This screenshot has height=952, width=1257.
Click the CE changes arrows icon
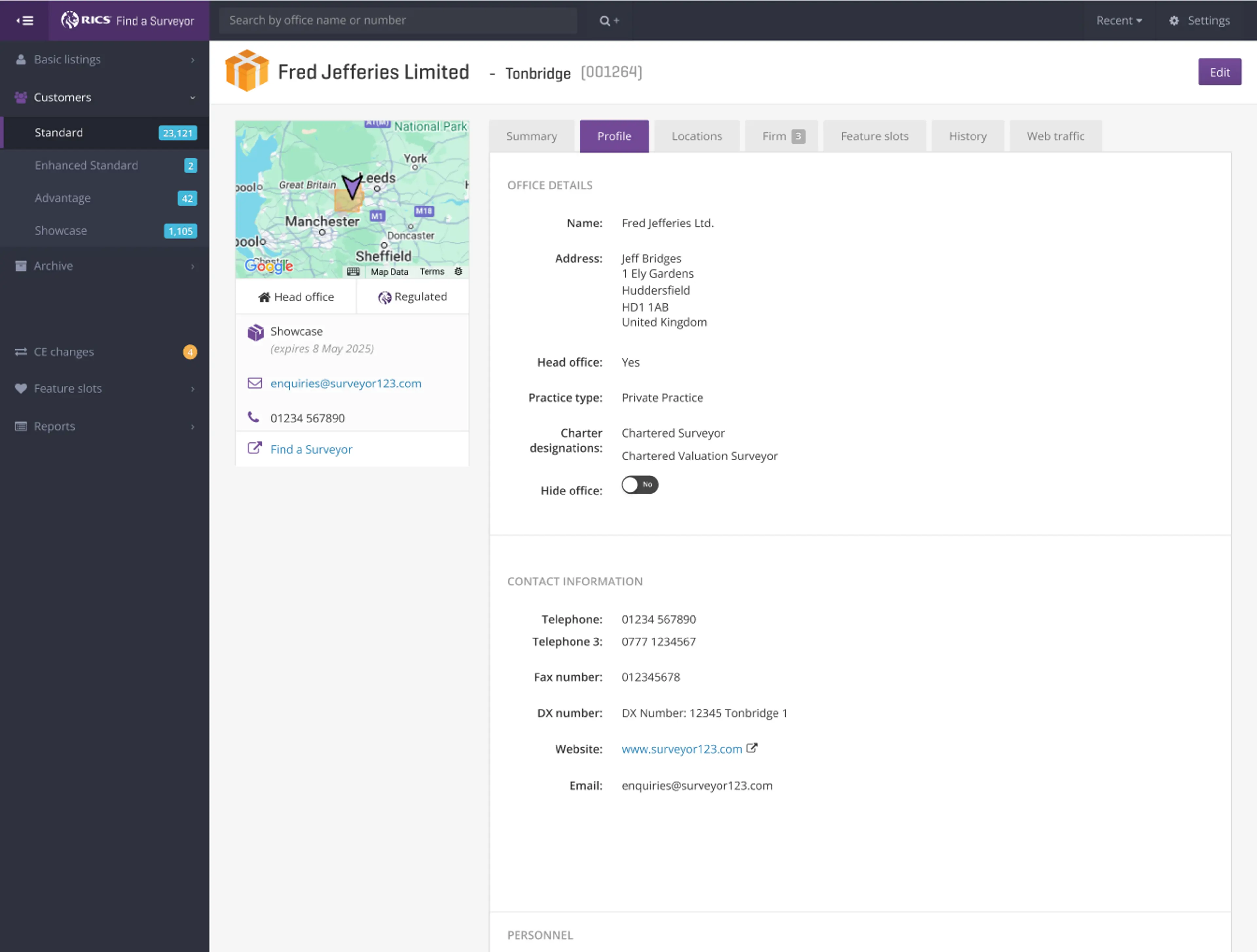coord(21,351)
